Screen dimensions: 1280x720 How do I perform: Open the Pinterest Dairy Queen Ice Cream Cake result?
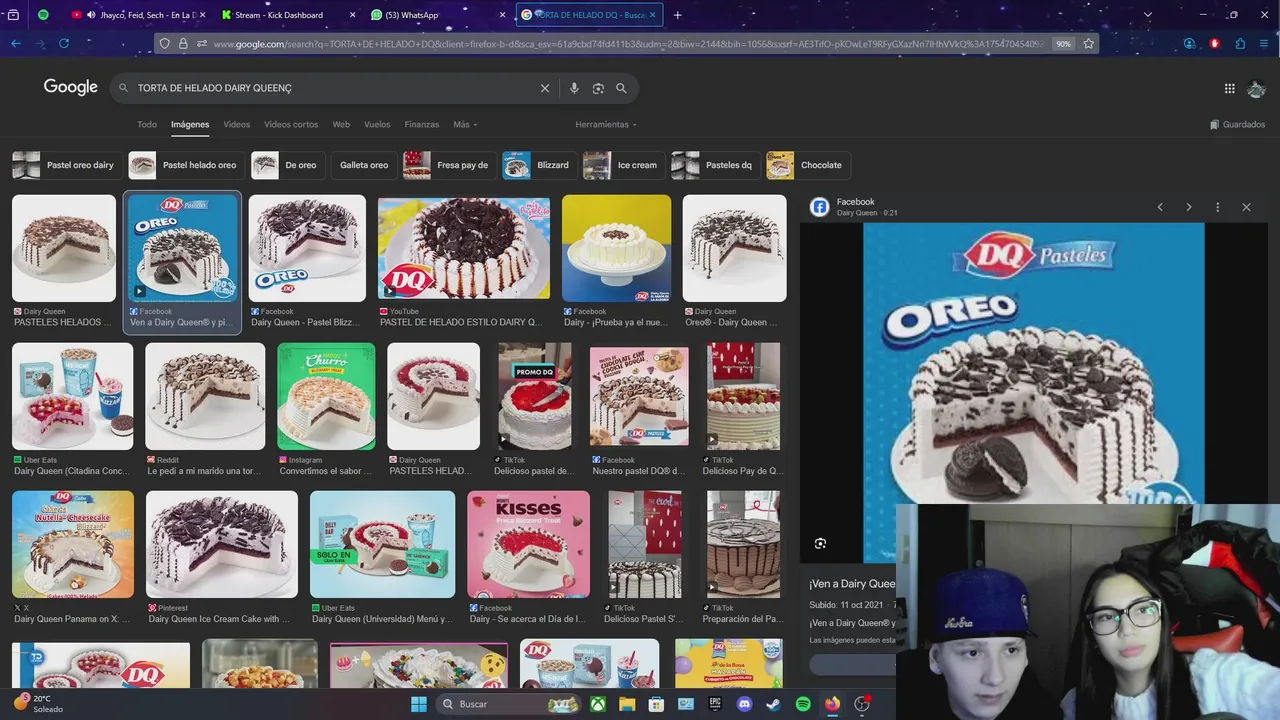tap(222, 545)
